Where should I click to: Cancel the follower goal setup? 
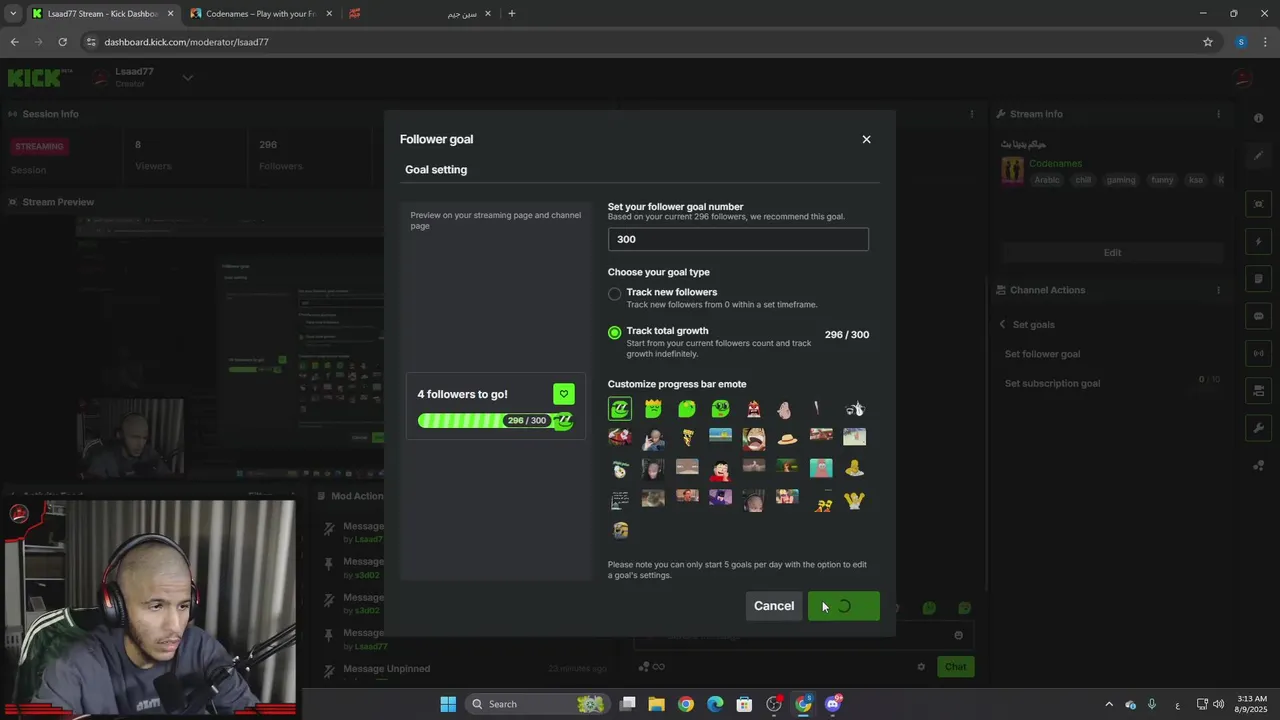[774, 606]
